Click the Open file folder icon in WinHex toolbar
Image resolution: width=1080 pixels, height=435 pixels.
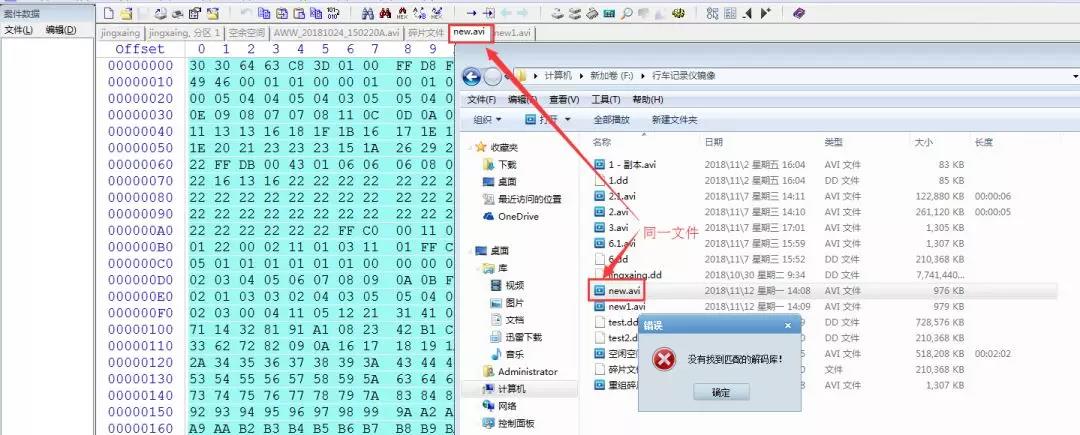coord(125,13)
